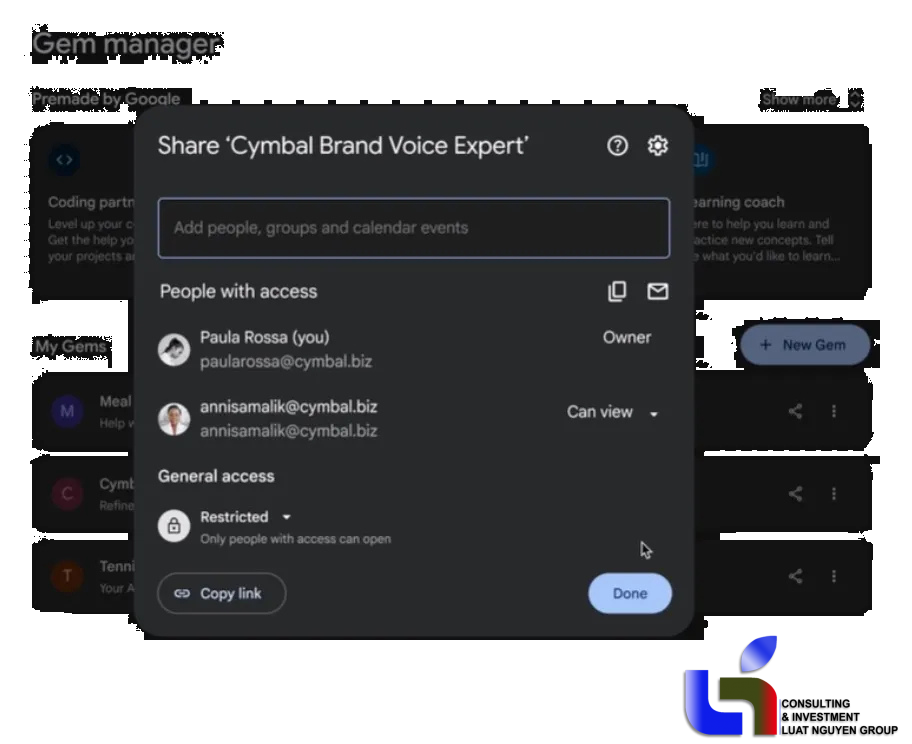Click the Owner role label for Paula Rossa
Image resolution: width=912 pixels, height=744 pixels.
coord(627,337)
